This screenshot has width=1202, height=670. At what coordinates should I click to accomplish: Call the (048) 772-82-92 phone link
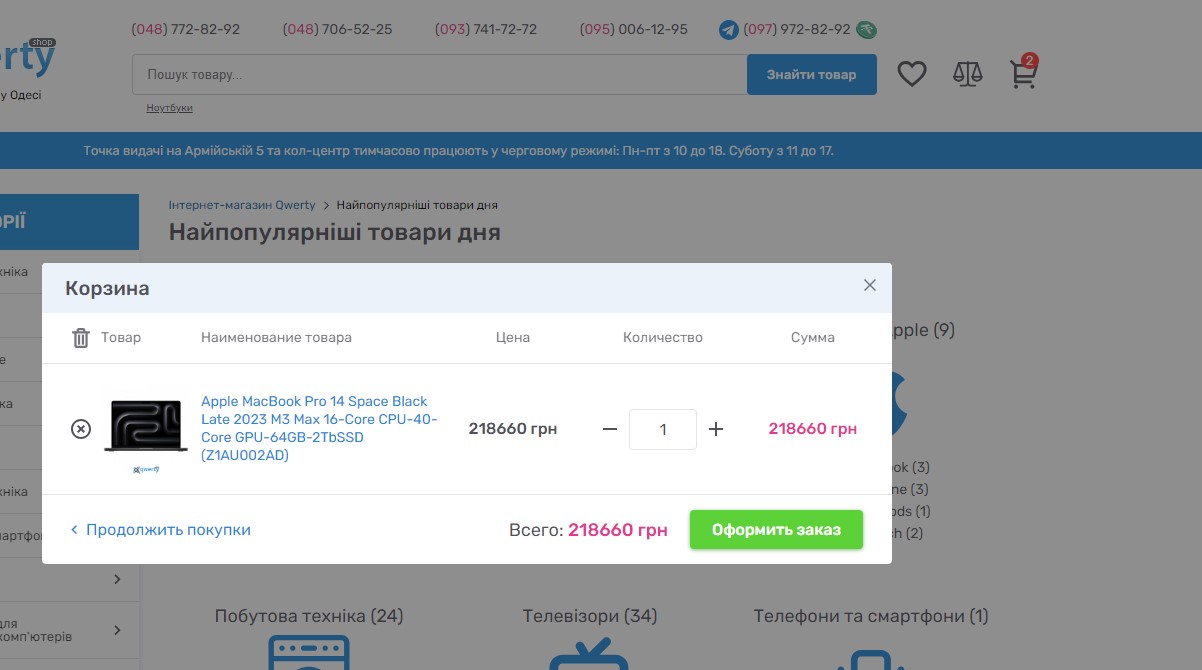tap(186, 30)
